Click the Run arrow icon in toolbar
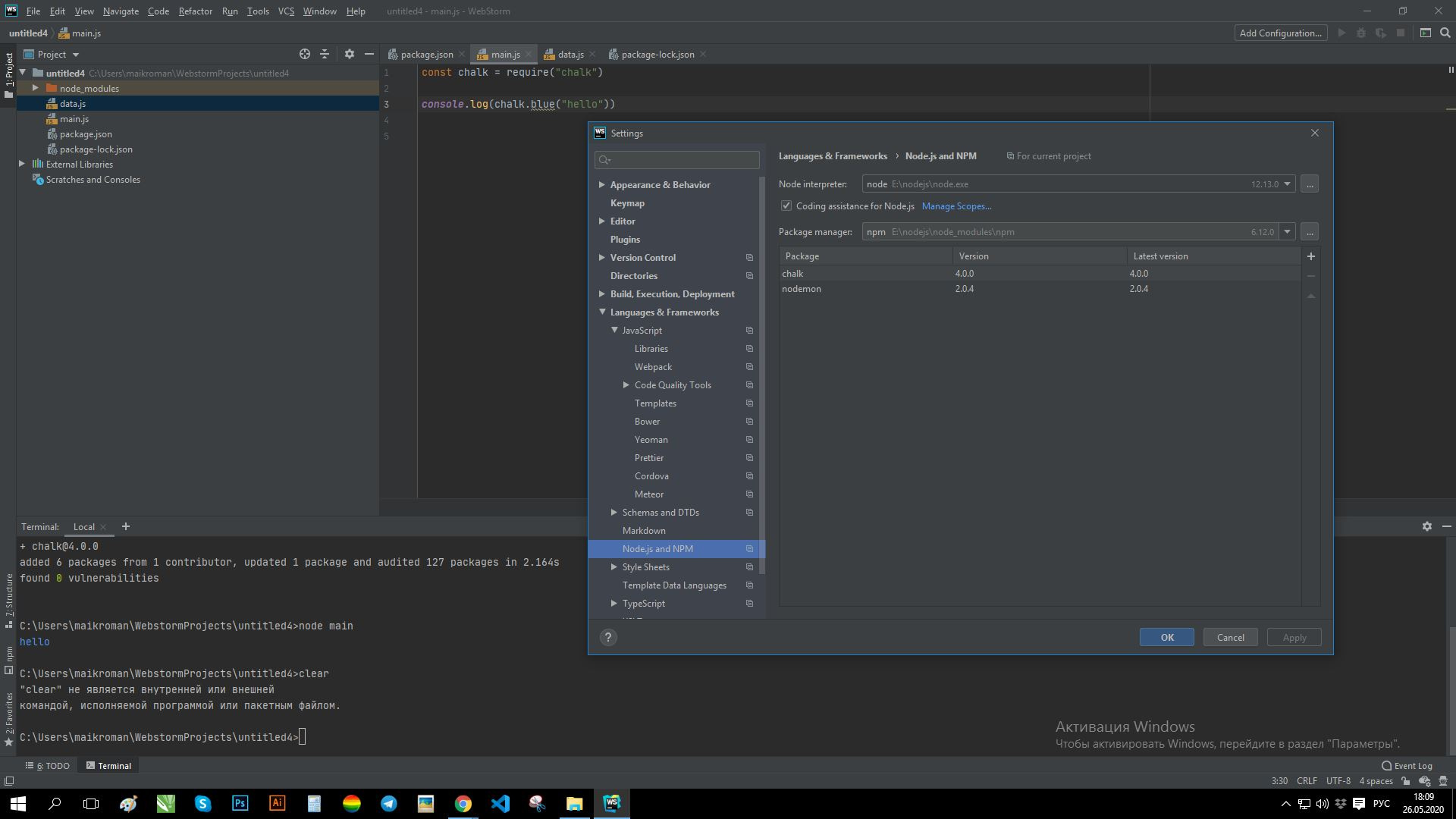This screenshot has width=1456, height=819. (x=1341, y=33)
